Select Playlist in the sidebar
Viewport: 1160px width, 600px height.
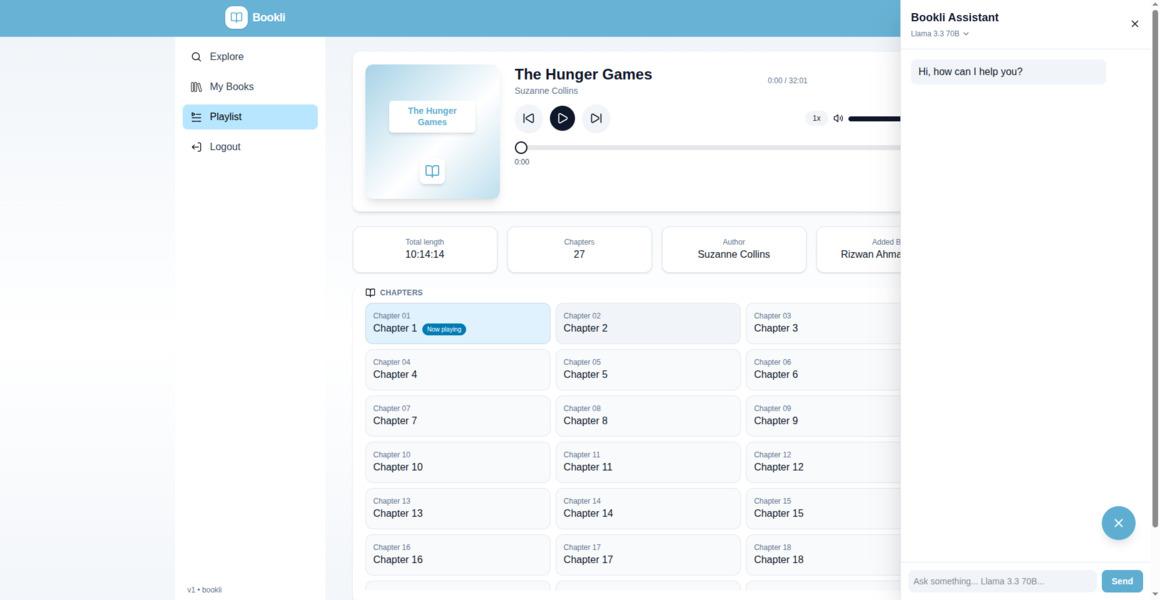tap(226, 117)
